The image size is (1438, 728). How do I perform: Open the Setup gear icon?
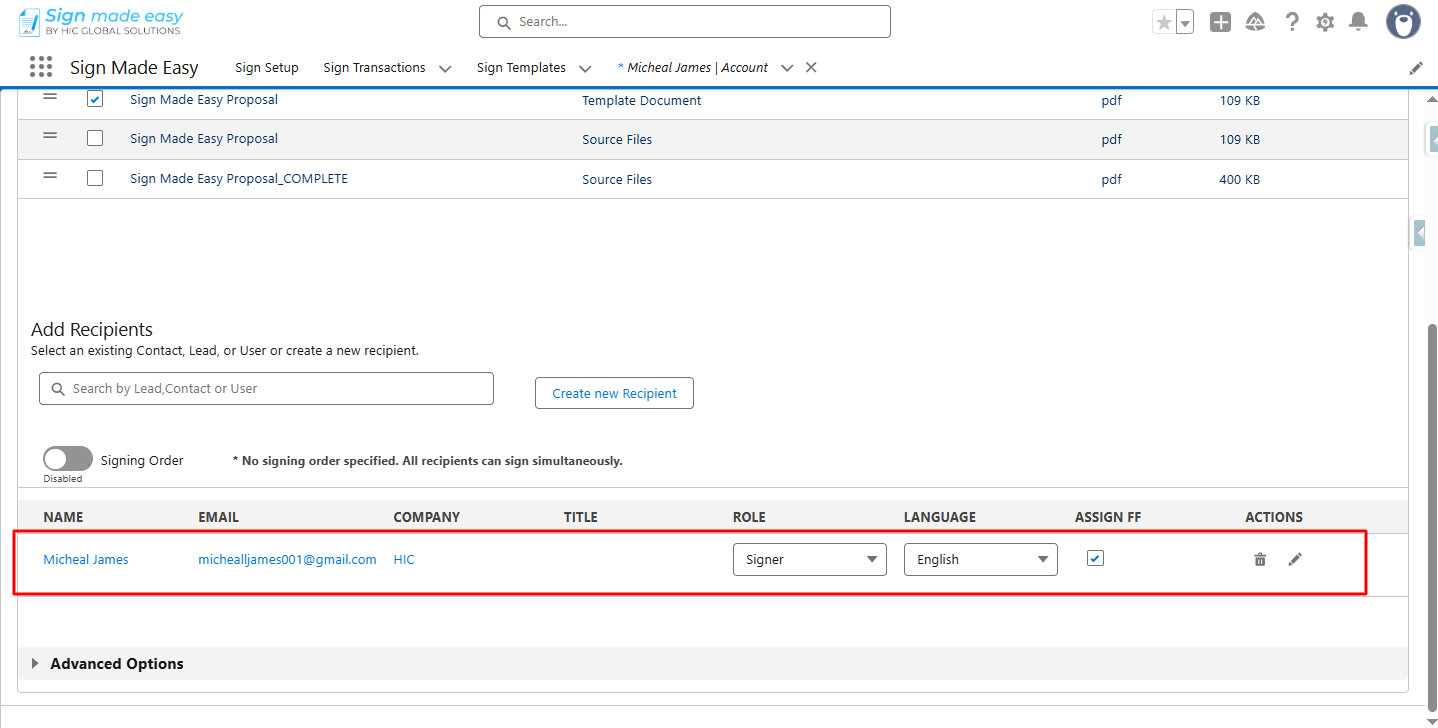pyautogui.click(x=1325, y=22)
